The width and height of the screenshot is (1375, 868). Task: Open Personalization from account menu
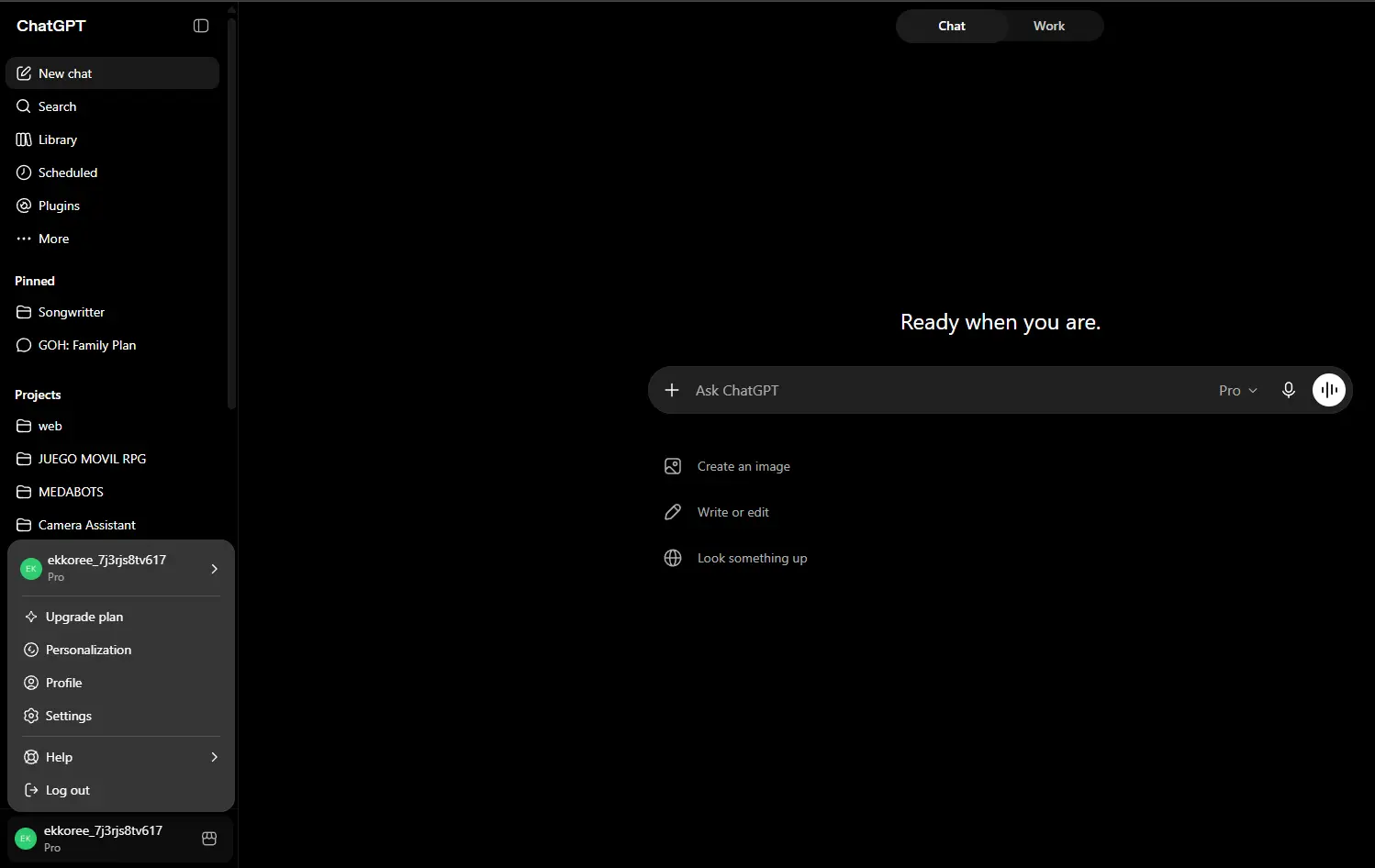click(x=121, y=650)
